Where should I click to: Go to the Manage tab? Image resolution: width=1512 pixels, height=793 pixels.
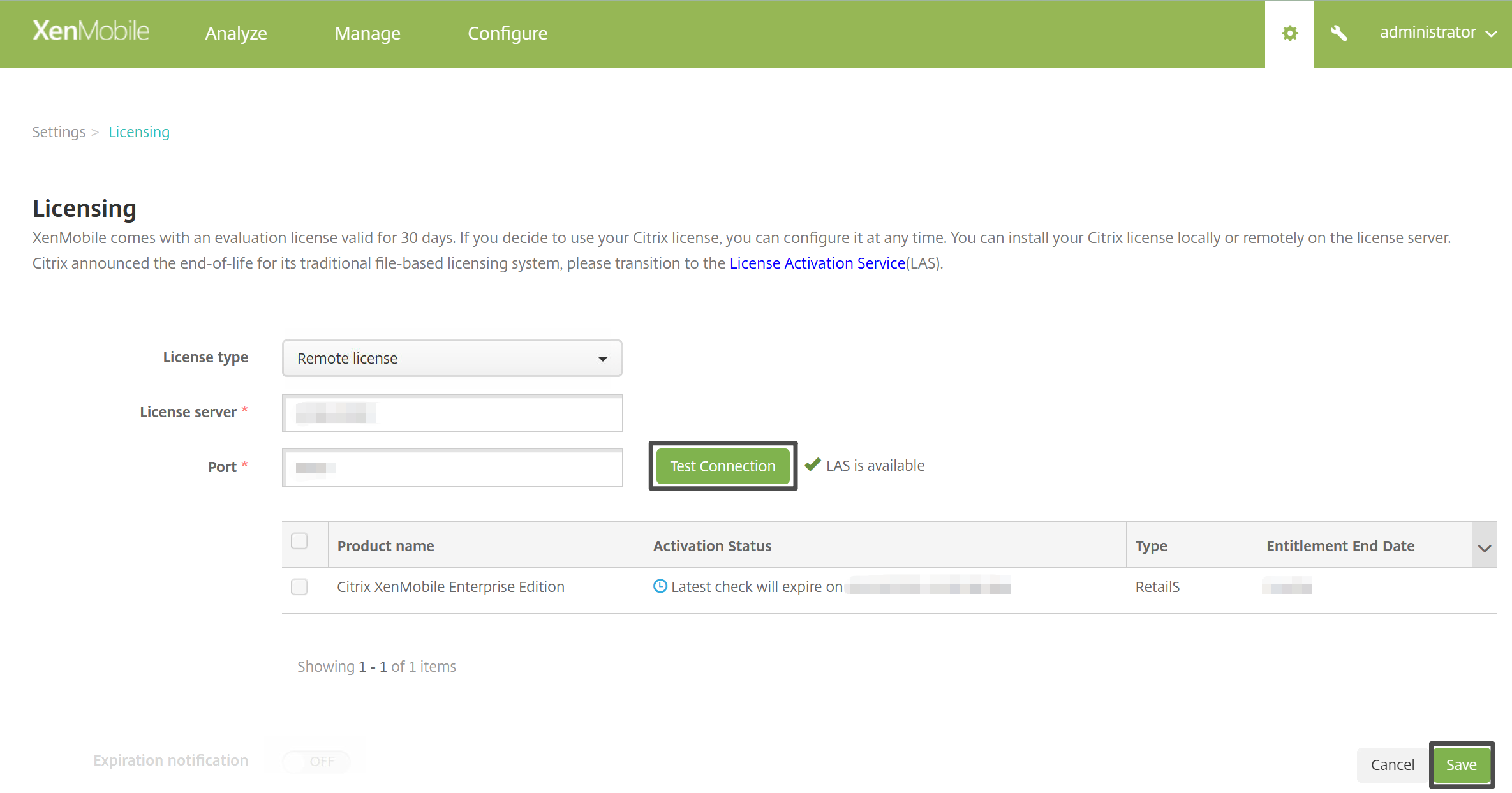click(x=367, y=33)
